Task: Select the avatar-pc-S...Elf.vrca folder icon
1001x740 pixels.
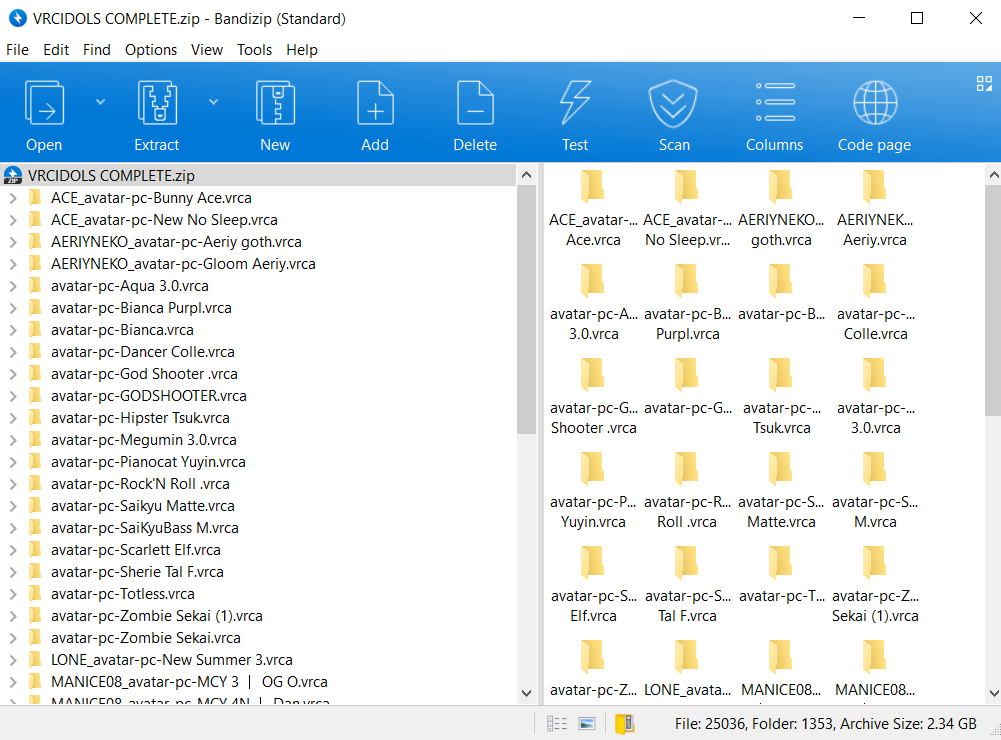Action: 593,562
